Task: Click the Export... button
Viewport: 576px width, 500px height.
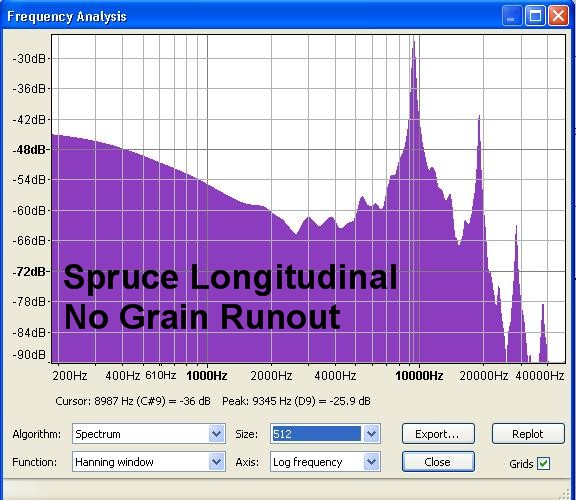Action: (x=438, y=434)
